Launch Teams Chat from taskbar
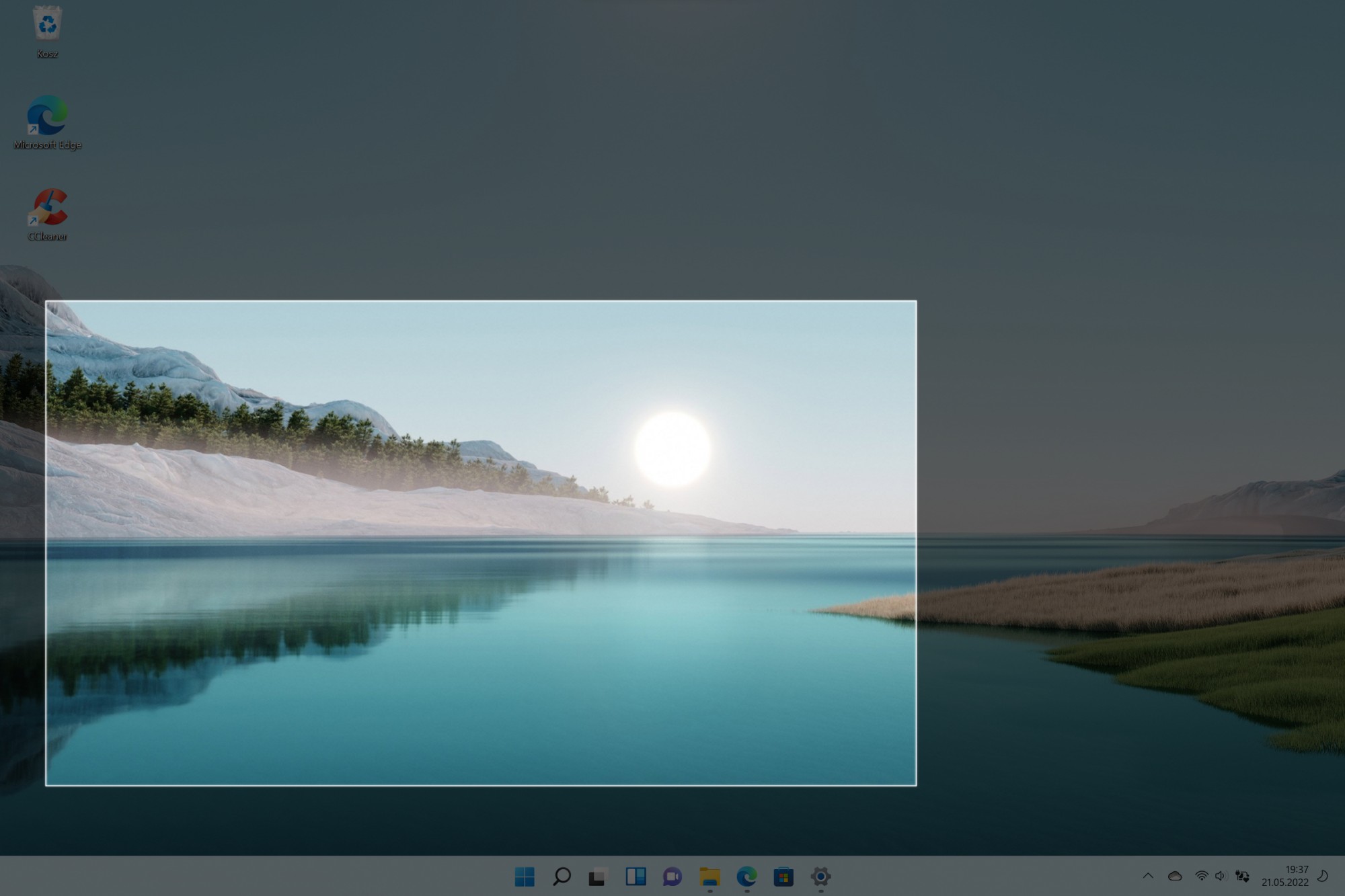Image resolution: width=1345 pixels, height=896 pixels. pyautogui.click(x=672, y=877)
